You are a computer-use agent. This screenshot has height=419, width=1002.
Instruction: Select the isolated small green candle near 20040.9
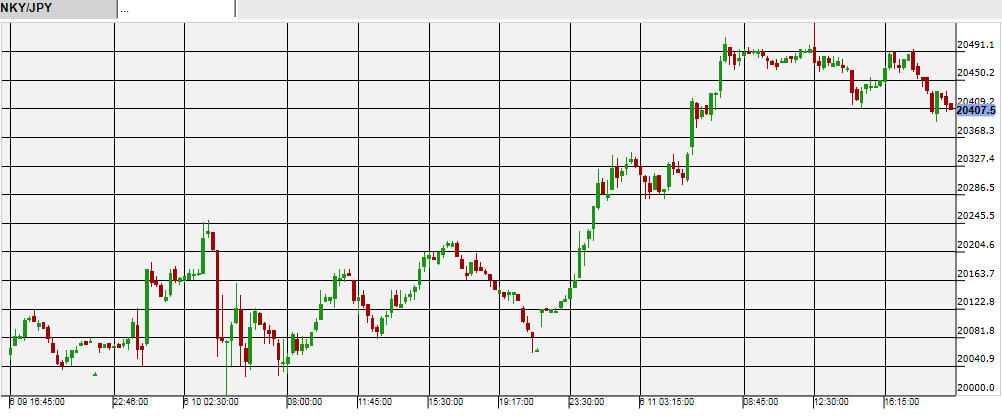click(x=537, y=351)
